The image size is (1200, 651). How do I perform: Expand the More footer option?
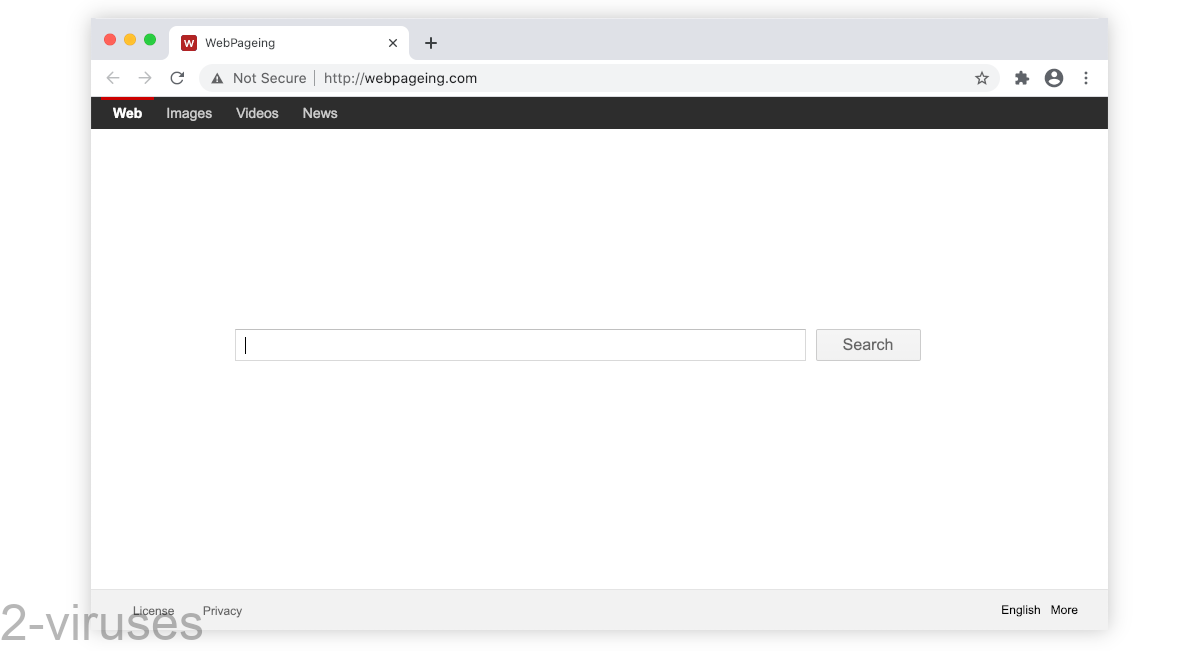(x=1064, y=610)
